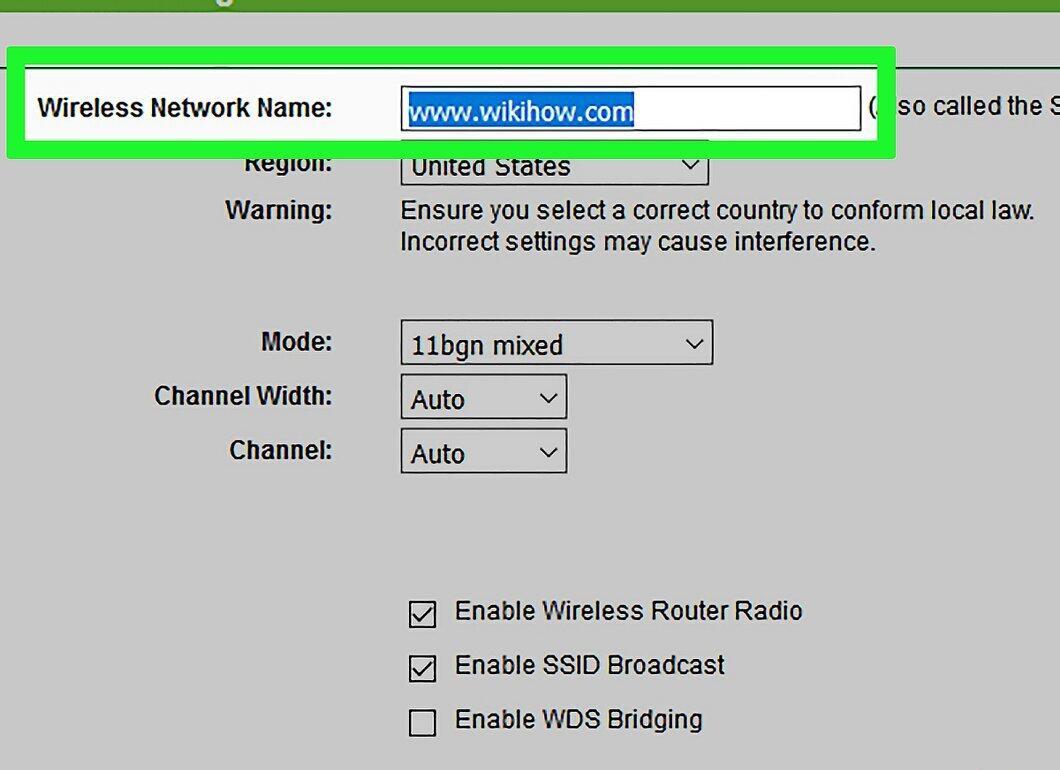Click the Channel Width dropdown arrow
The width and height of the screenshot is (1060, 770).
click(x=548, y=398)
